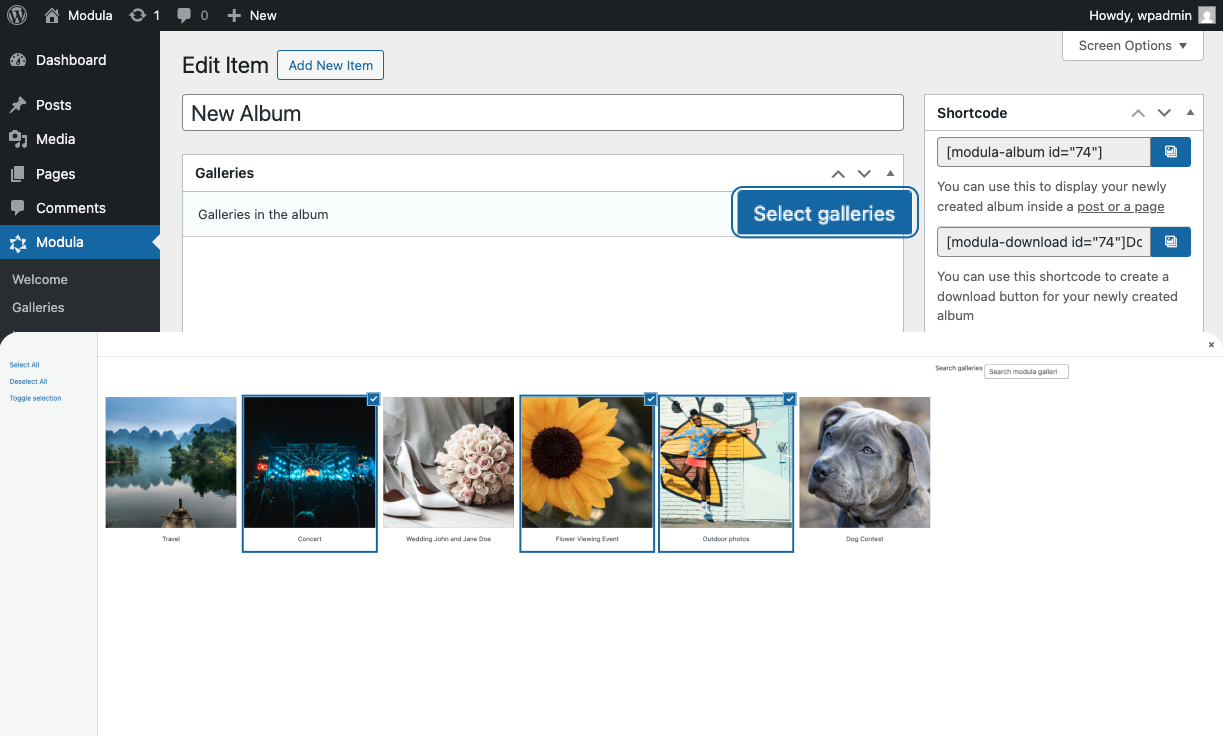Uncheck the Concert gallery checkmark
Screen dimensions: 1224x736
[x=373, y=399]
